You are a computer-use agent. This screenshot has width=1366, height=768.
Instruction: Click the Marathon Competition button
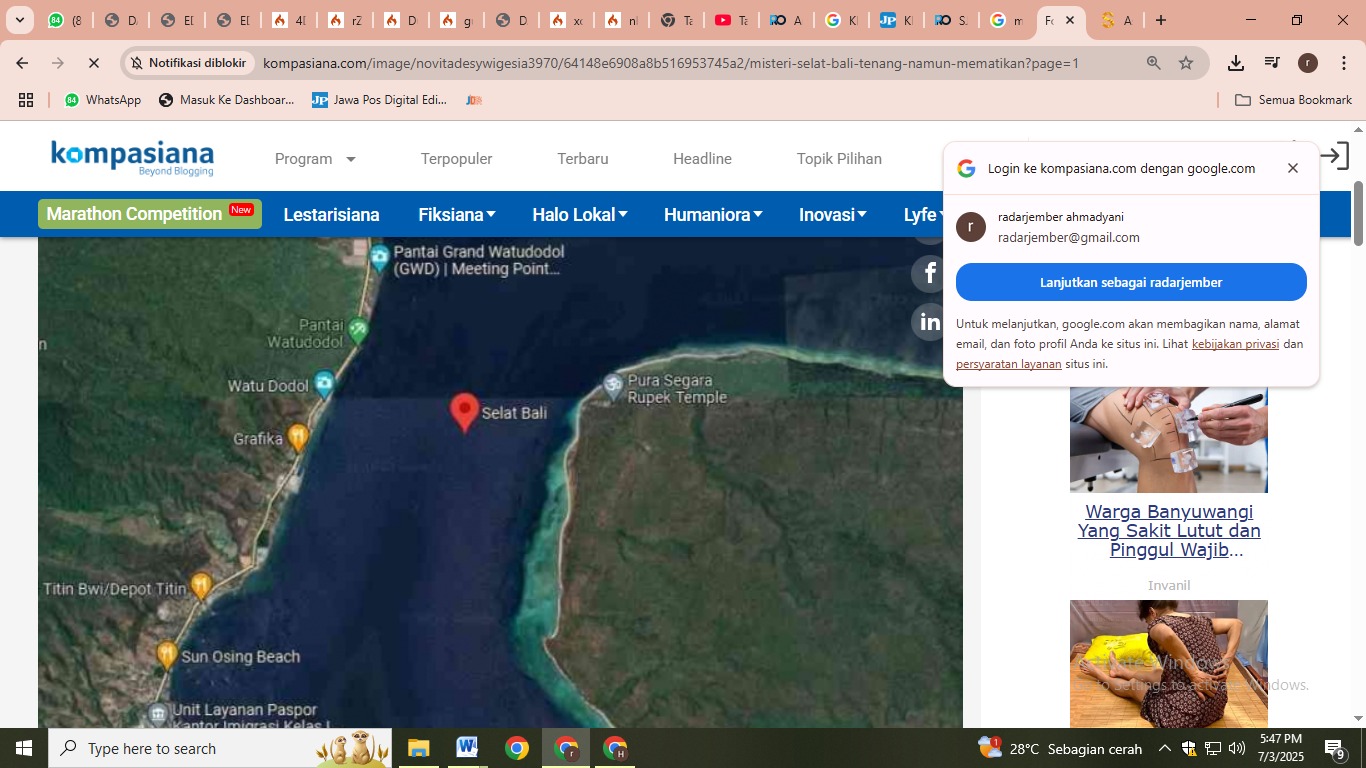(x=150, y=214)
